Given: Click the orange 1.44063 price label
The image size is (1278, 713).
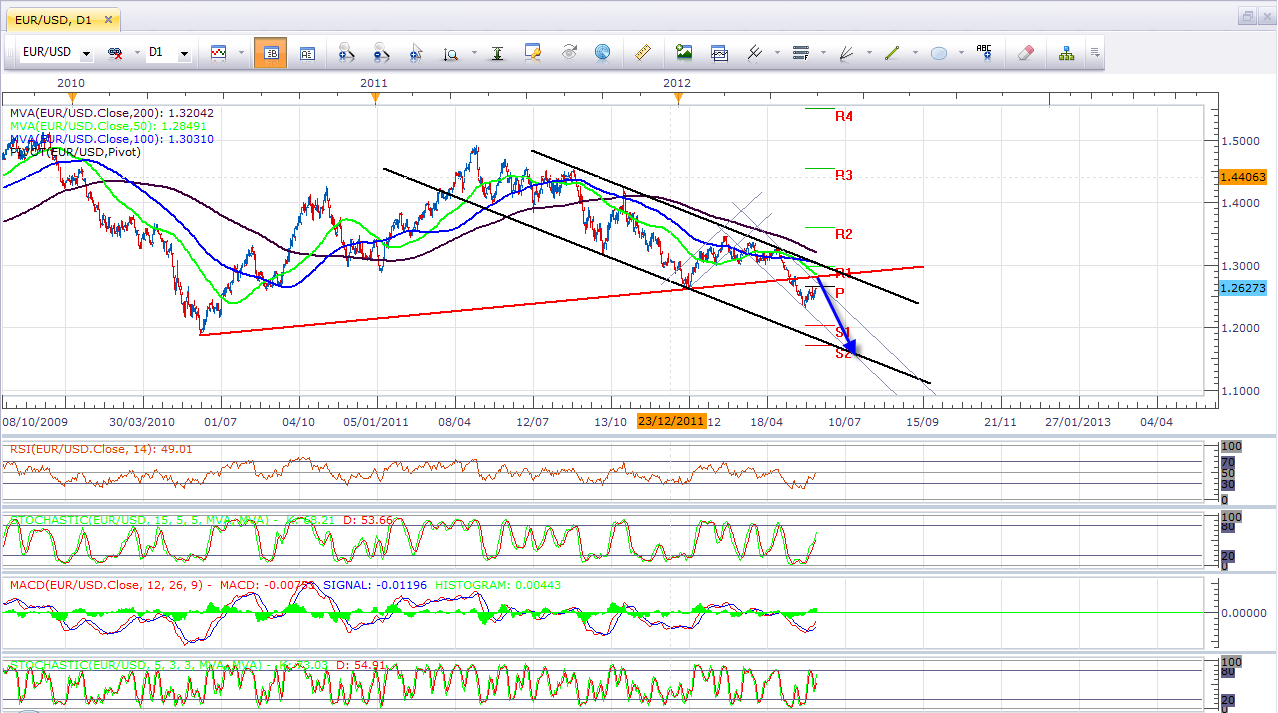Looking at the screenshot, I should coord(1243,177).
